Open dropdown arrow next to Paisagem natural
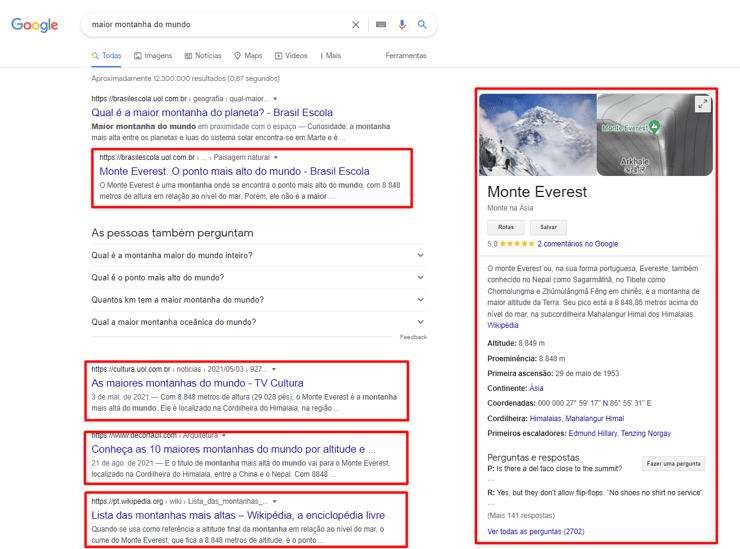The image size is (740, 549). click(276, 158)
